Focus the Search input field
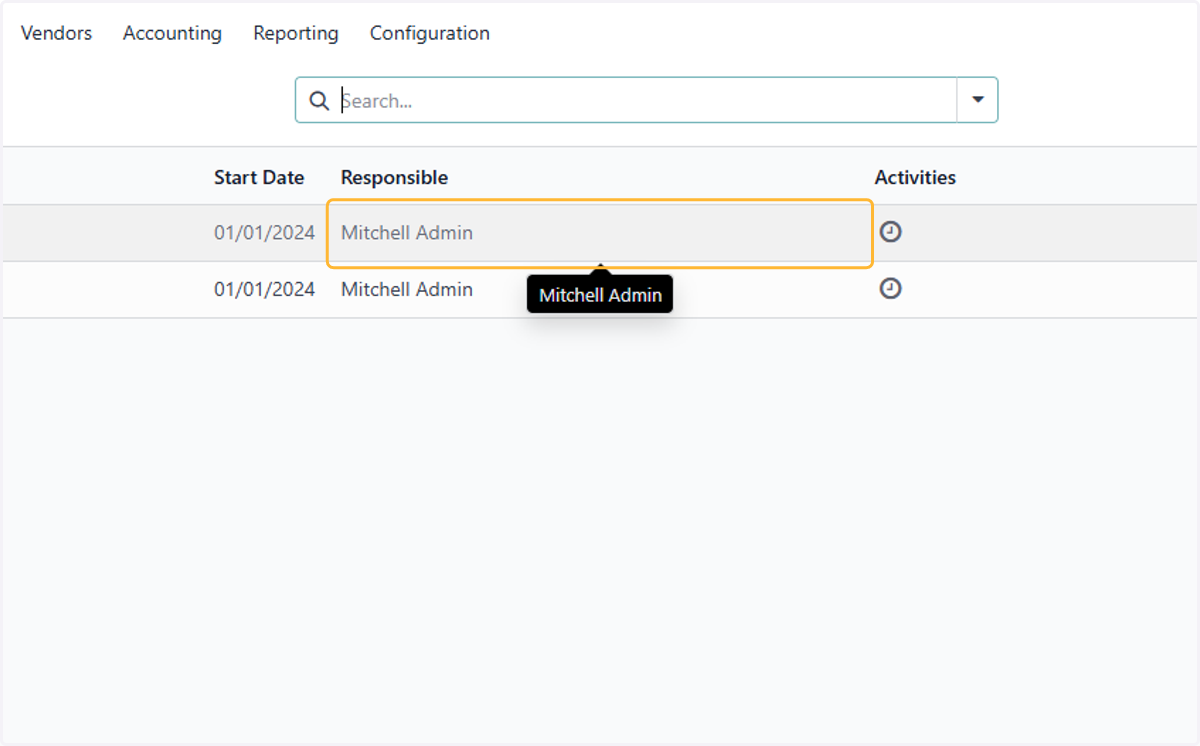Screen dimensions: 1200x746 pyautogui.click(x=646, y=101)
